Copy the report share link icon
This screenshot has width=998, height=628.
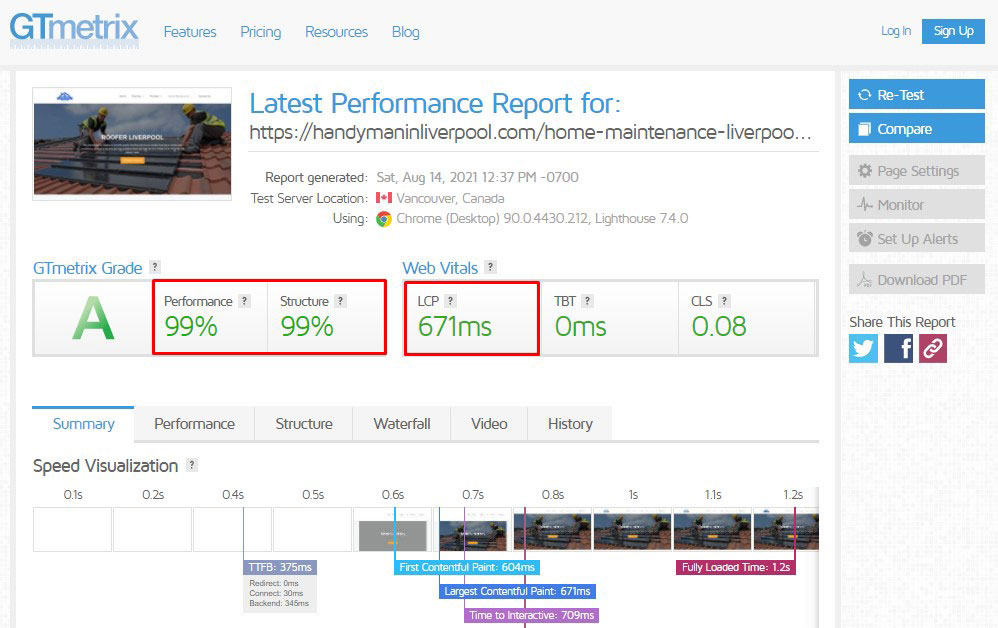point(932,348)
